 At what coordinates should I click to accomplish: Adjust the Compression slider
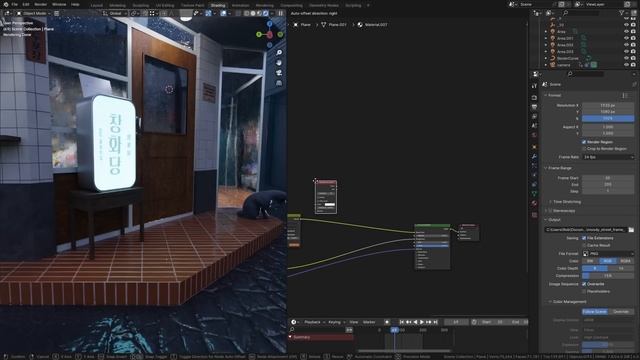[x=608, y=276]
